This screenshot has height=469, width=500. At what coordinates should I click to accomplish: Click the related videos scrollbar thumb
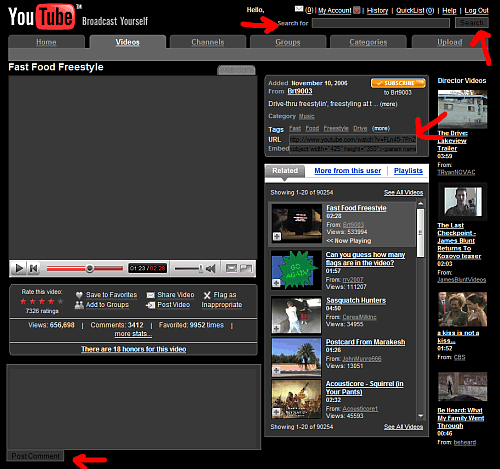(421, 233)
